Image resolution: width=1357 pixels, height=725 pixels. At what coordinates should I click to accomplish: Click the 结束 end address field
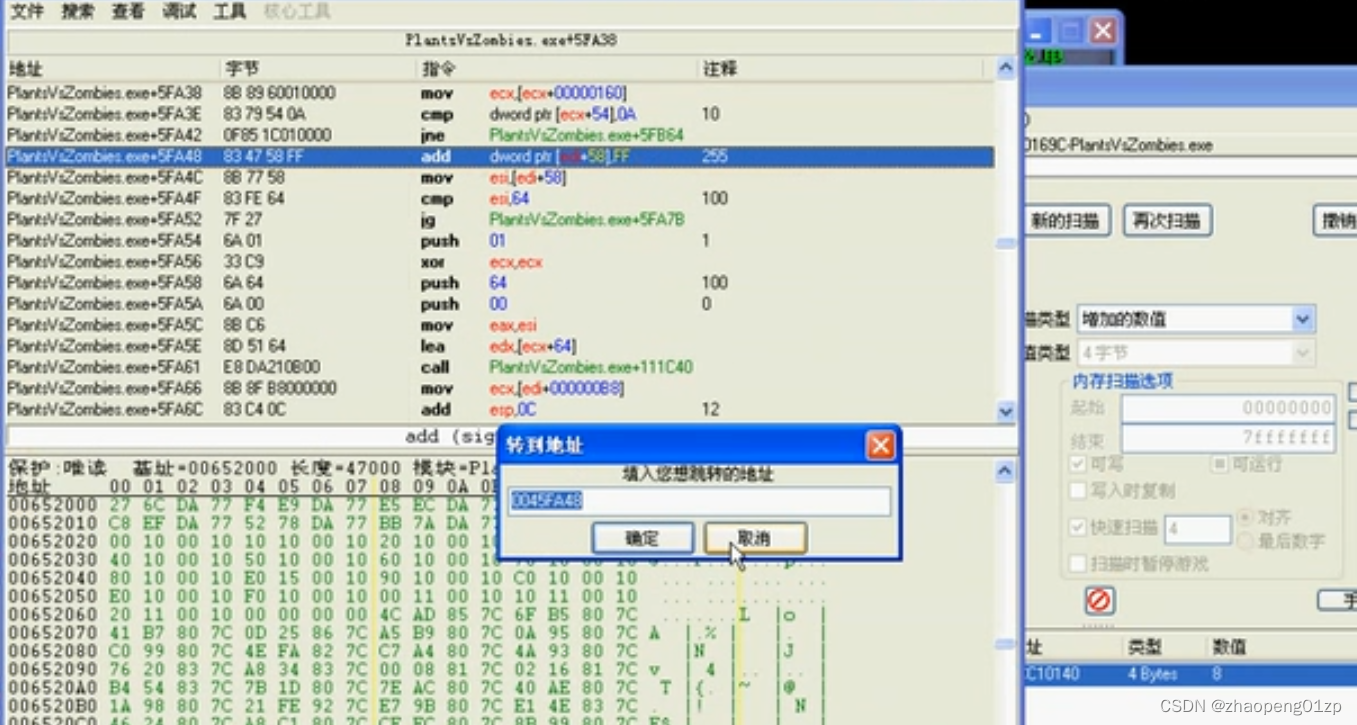1228,438
